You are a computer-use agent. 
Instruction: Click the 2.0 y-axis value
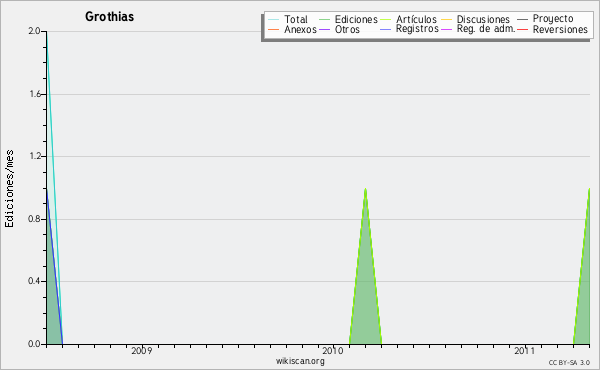34,31
